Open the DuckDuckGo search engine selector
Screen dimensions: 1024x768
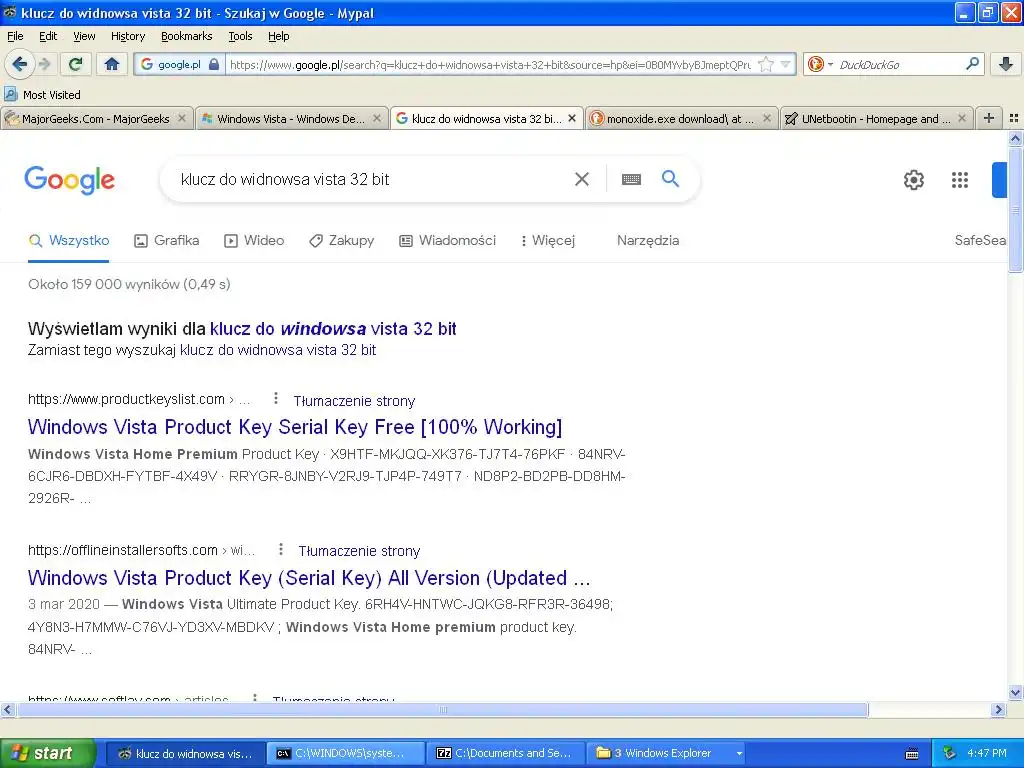click(x=820, y=64)
